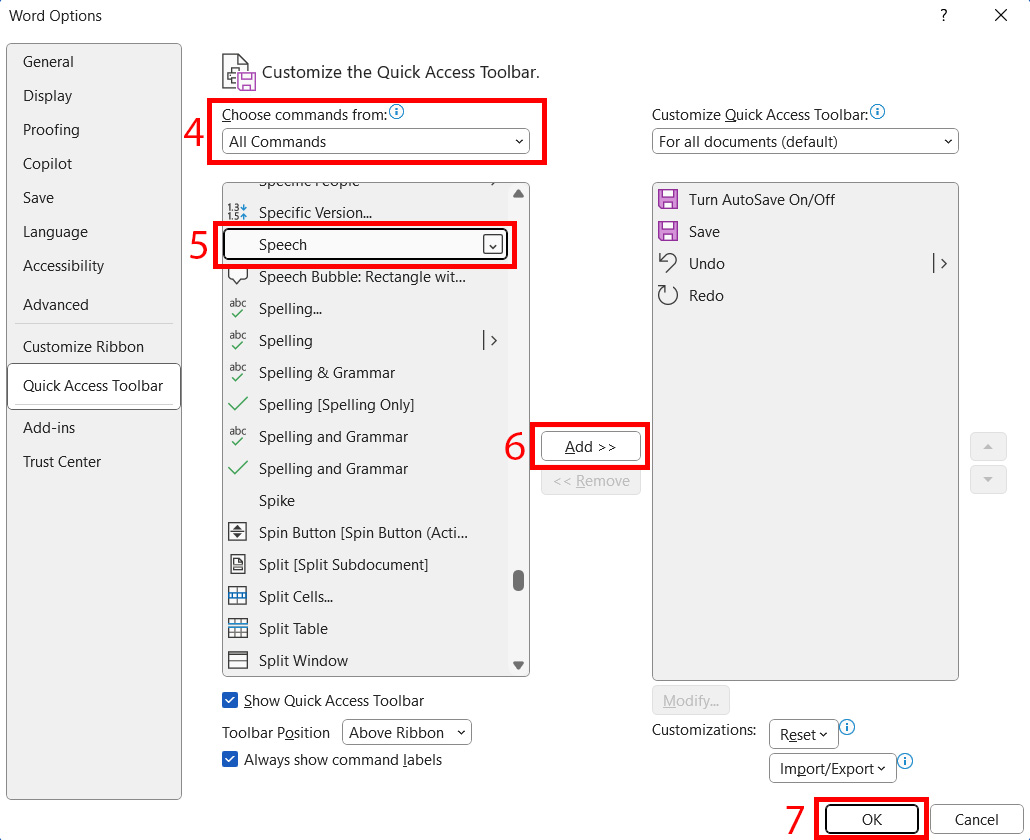Click the Save disk icon in toolbar list

coord(667,231)
